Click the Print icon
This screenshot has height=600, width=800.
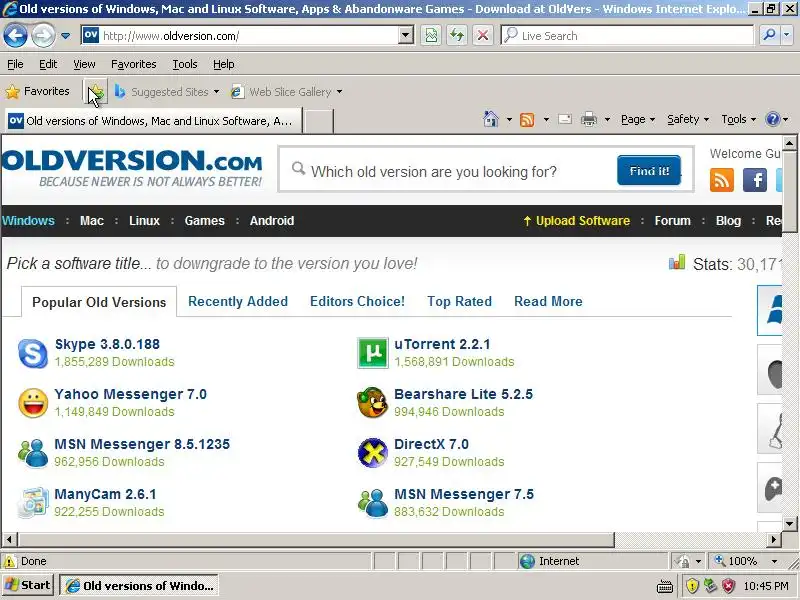point(589,119)
